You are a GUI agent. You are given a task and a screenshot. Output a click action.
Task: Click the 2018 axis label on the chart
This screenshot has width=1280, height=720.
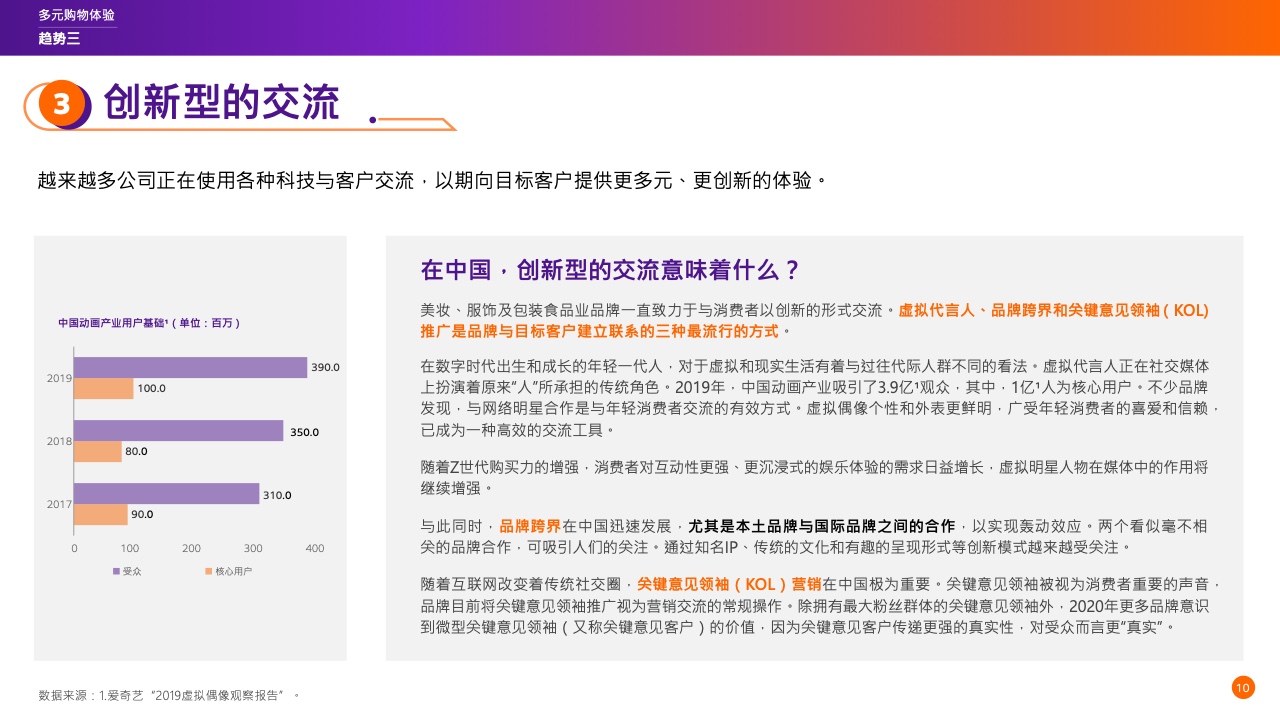pos(59,441)
